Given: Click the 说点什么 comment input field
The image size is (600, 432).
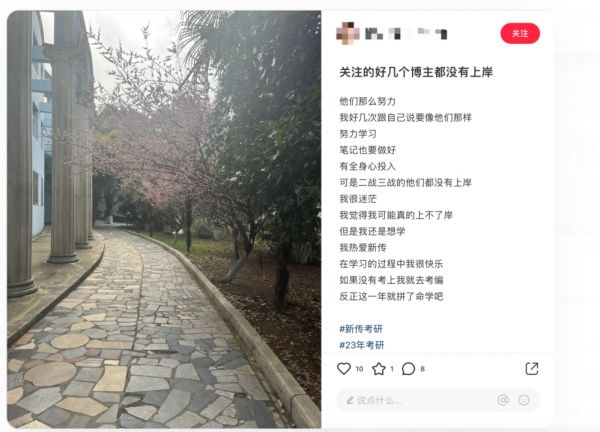Looking at the screenshot, I should (438, 400).
